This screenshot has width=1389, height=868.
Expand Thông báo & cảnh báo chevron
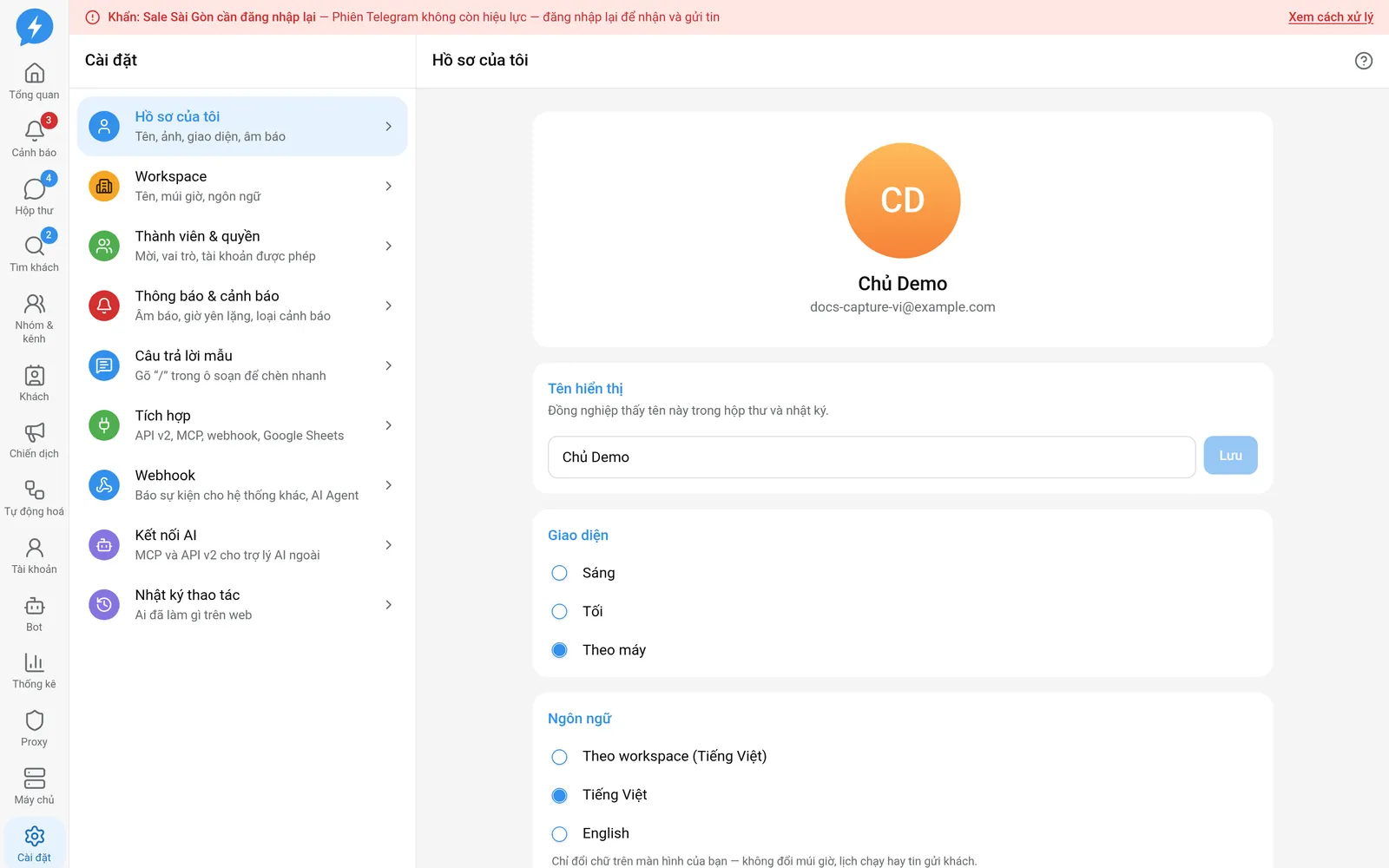tap(388, 306)
